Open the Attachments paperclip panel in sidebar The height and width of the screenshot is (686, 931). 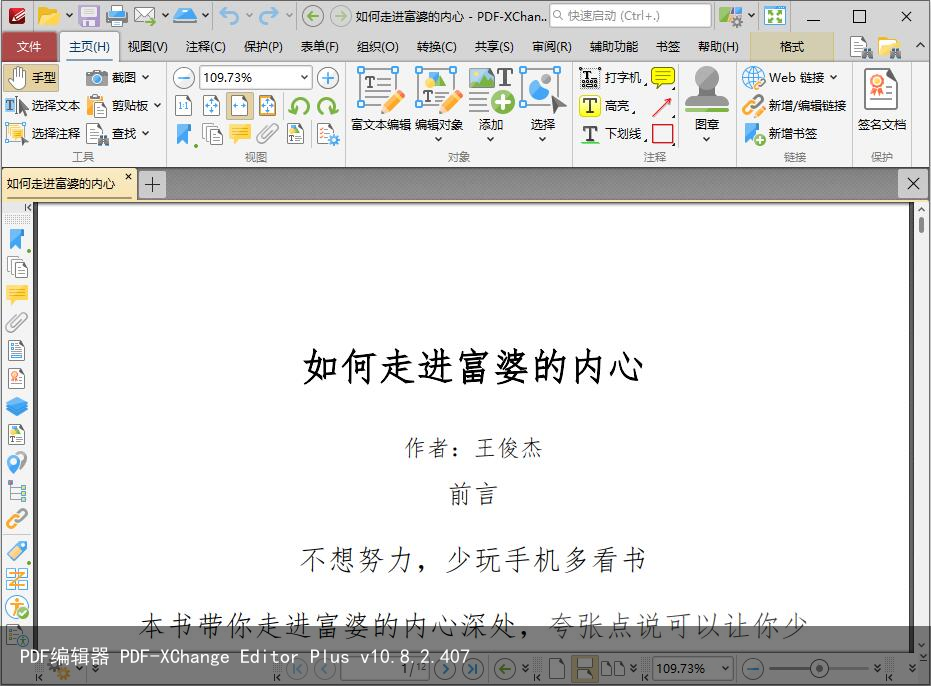[17, 323]
